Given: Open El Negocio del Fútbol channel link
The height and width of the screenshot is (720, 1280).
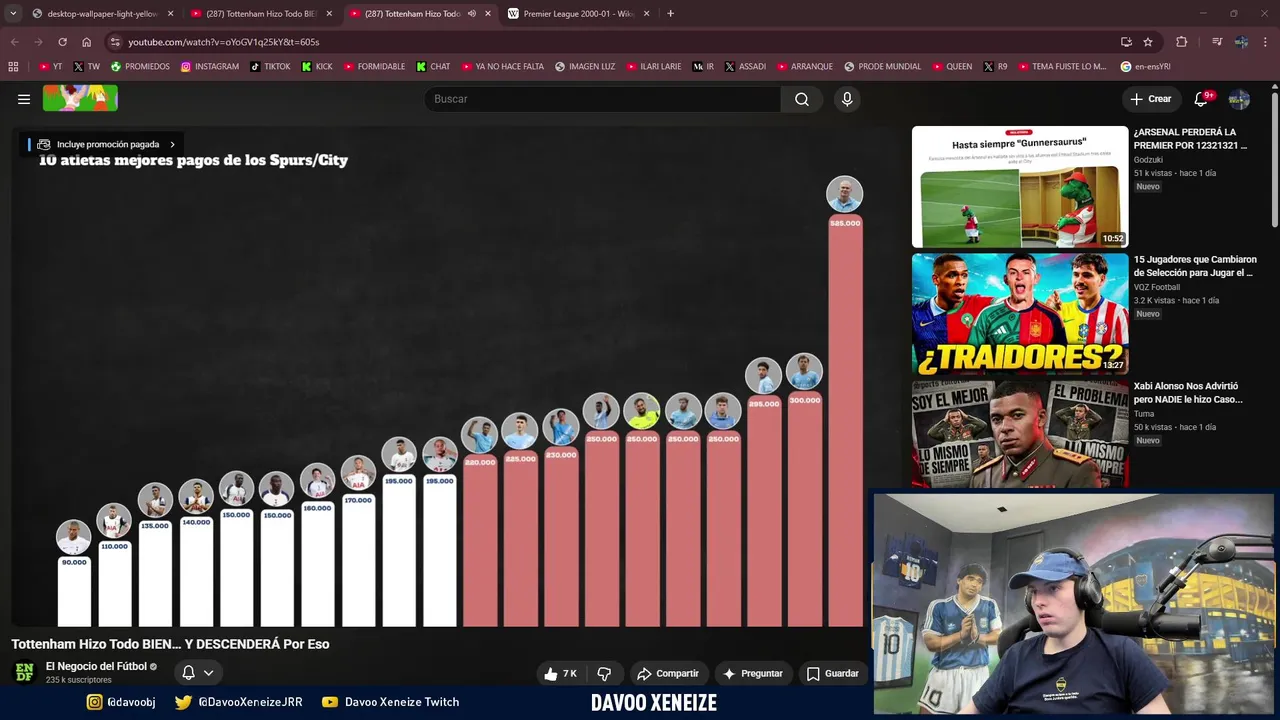Looking at the screenshot, I should click(96, 666).
